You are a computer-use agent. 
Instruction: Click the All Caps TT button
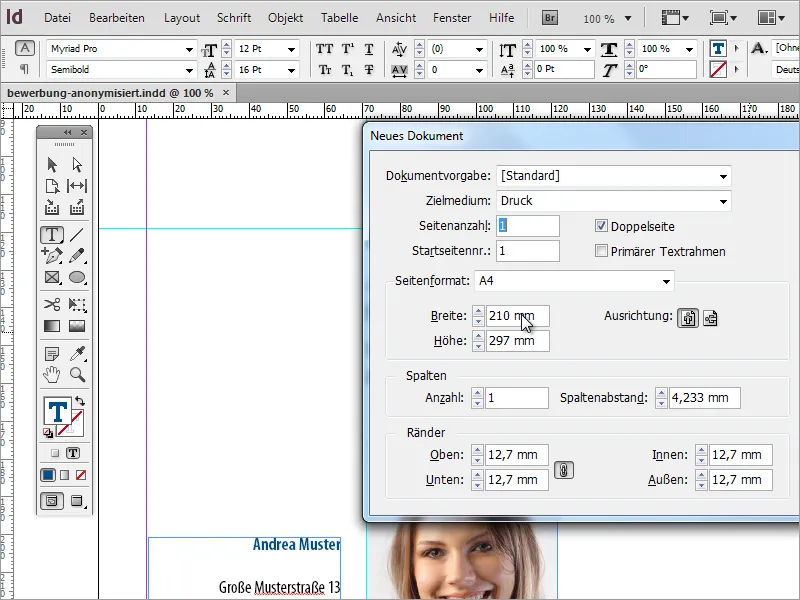324,49
